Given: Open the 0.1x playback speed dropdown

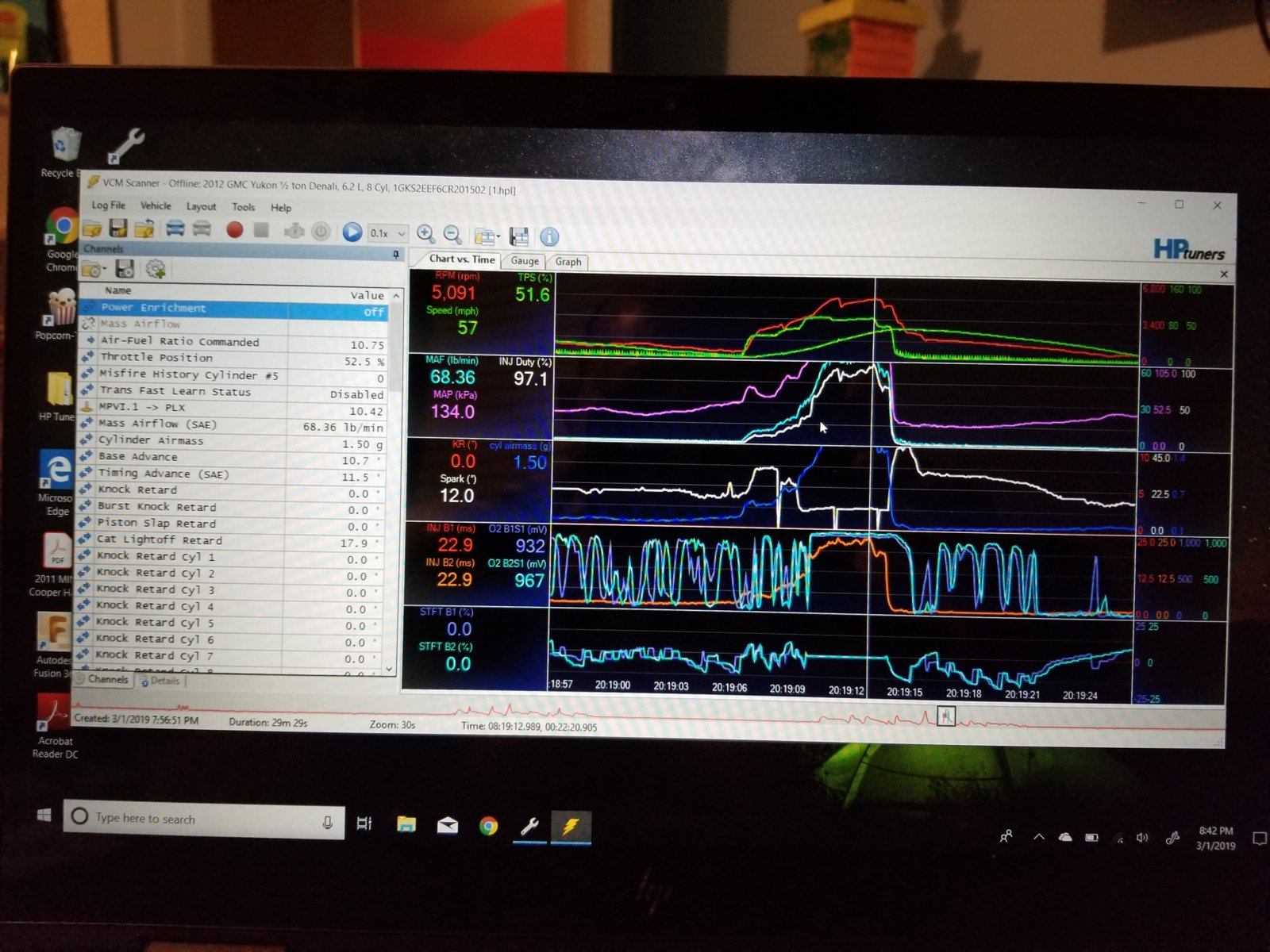Looking at the screenshot, I should coord(388,233).
